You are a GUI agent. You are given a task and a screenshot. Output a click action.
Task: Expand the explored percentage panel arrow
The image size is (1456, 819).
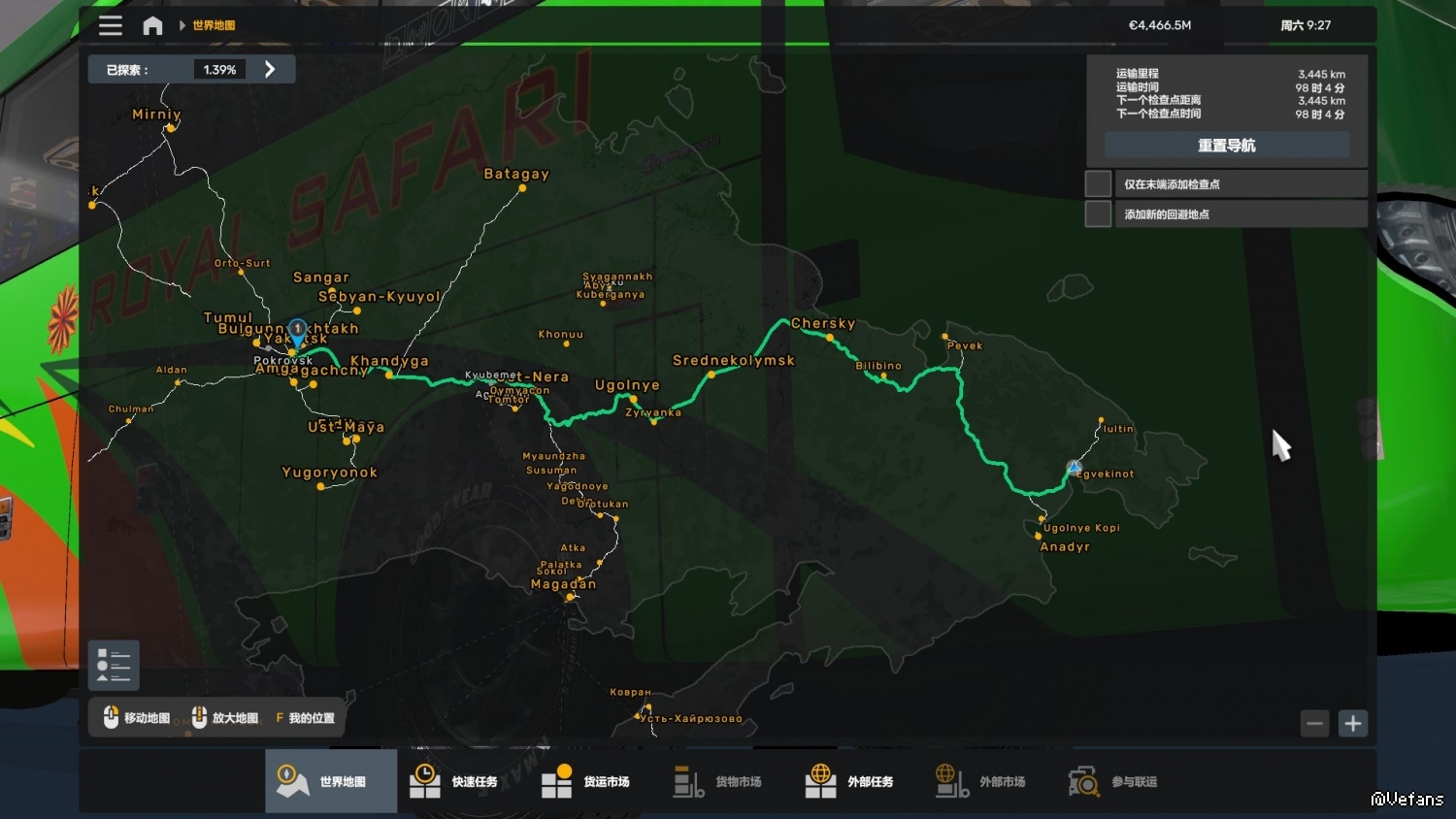[270, 70]
